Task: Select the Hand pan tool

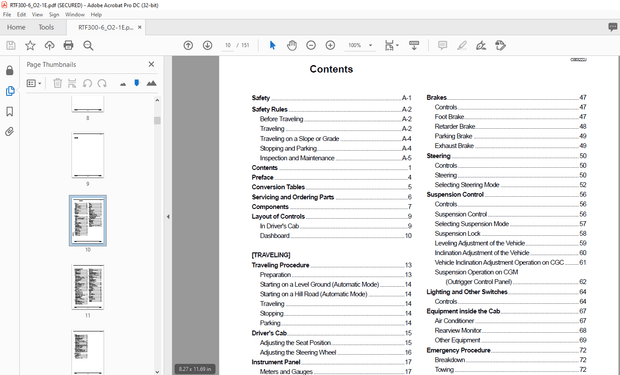Action: (292, 45)
